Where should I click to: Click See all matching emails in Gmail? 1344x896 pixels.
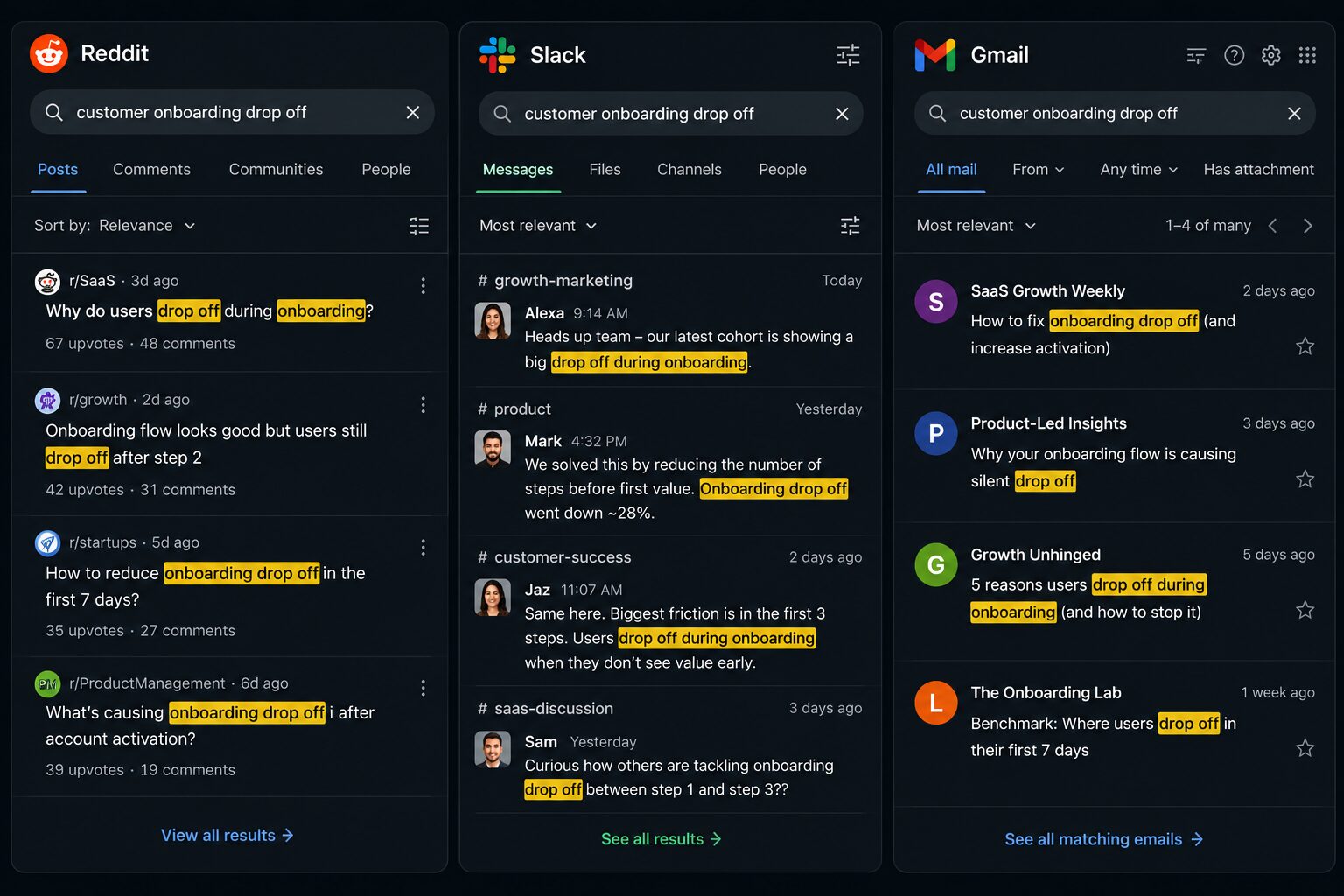click(1104, 839)
